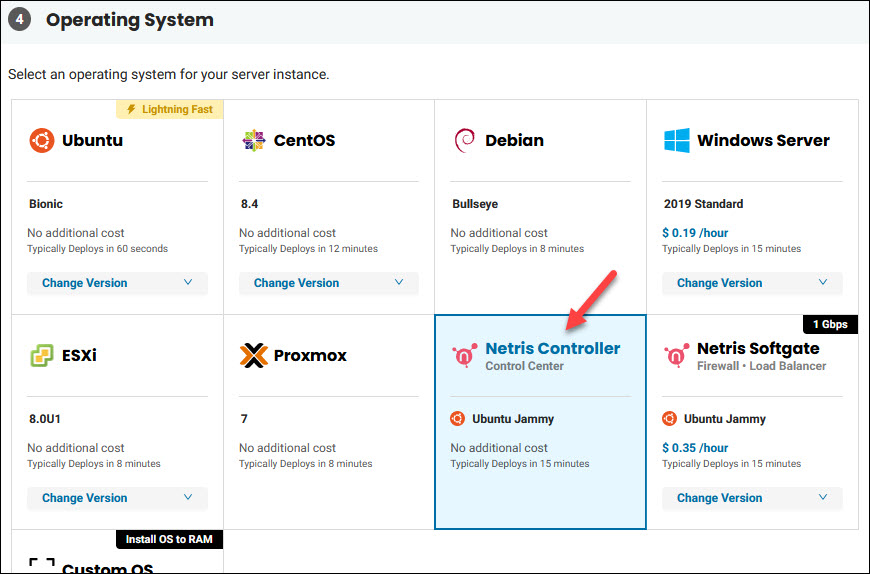The image size is (870, 574).
Task: Click the Proxmox version 7 label
Action: [244, 419]
